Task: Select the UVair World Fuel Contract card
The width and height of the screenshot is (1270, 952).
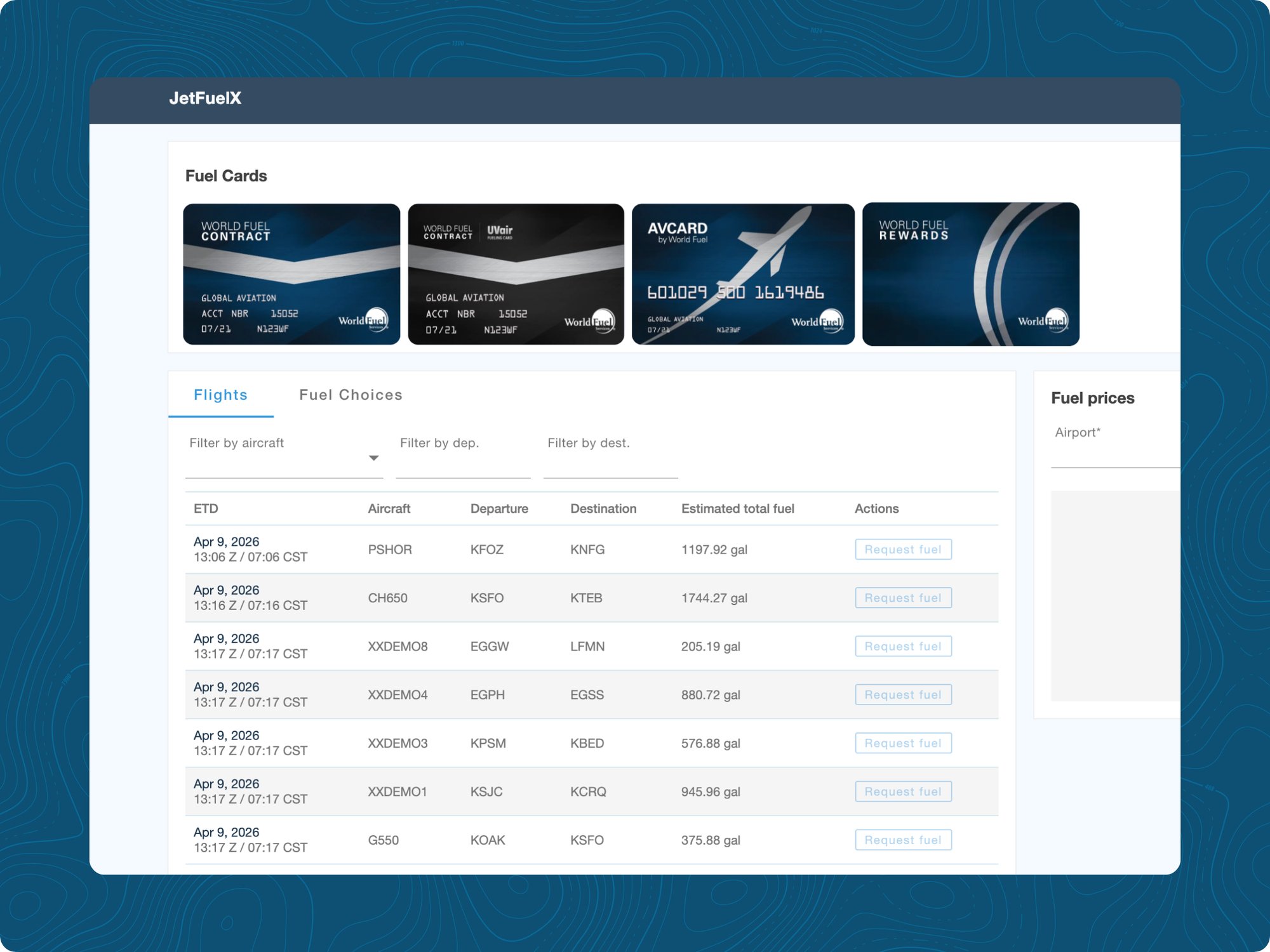Action: pos(516,274)
